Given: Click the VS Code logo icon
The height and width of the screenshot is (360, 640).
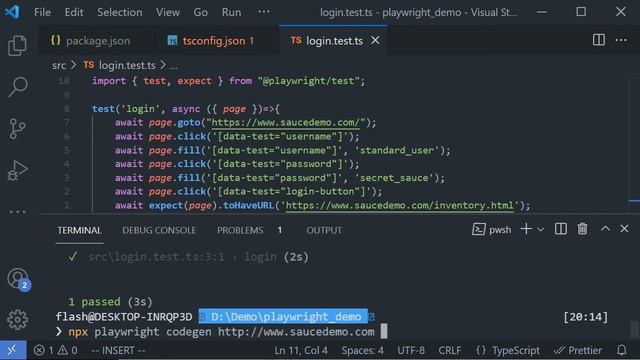Looking at the screenshot, I should click(x=13, y=12).
